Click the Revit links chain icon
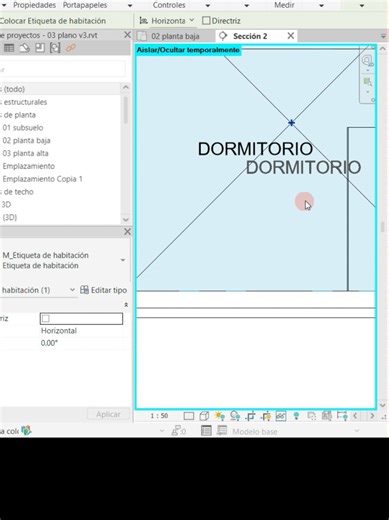The width and height of the screenshot is (389, 520). 70,48
